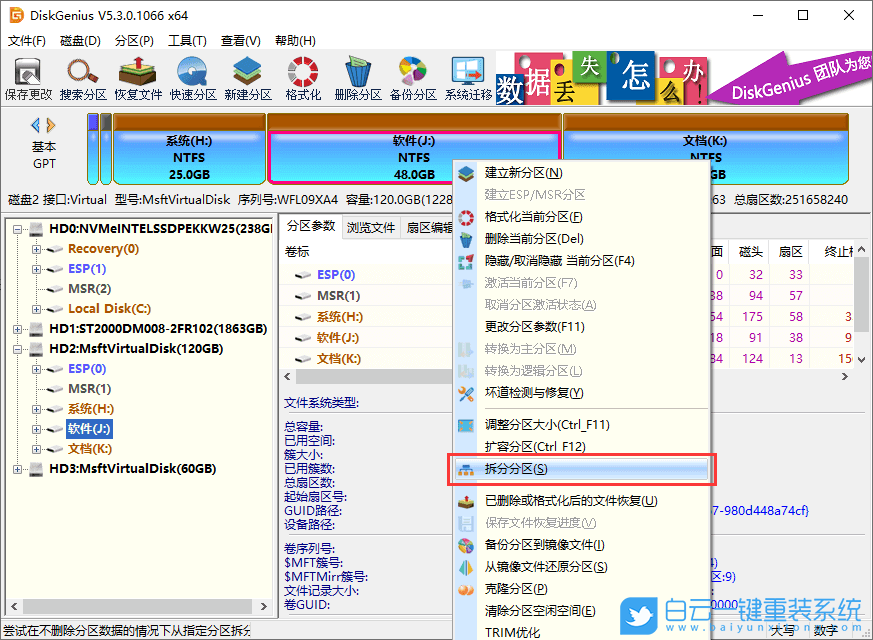Image resolution: width=873 pixels, height=640 pixels.
Task: Click the previous disk left arrow
Action: pos(36,125)
